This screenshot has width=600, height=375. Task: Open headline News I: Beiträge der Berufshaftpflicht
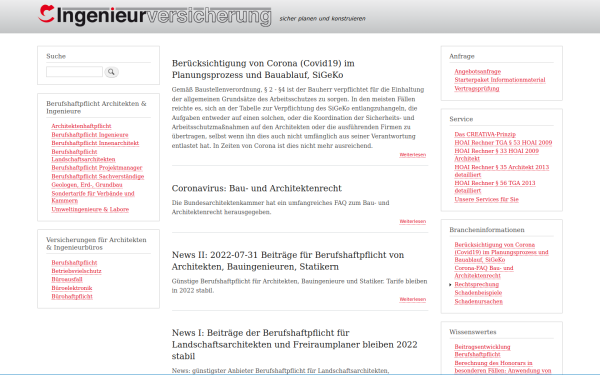coord(295,344)
